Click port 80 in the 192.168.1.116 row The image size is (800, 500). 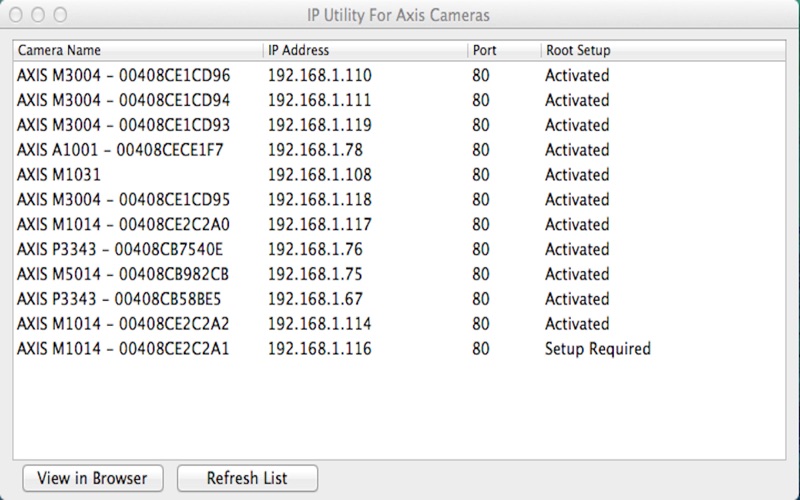[481, 349]
